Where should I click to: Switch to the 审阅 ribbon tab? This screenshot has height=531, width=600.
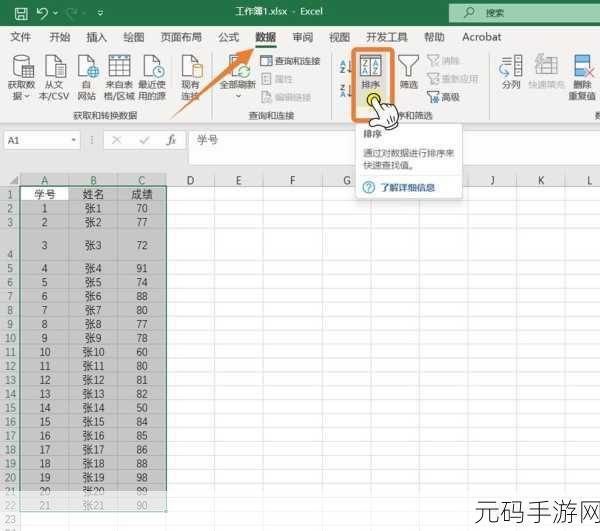pyautogui.click(x=303, y=37)
